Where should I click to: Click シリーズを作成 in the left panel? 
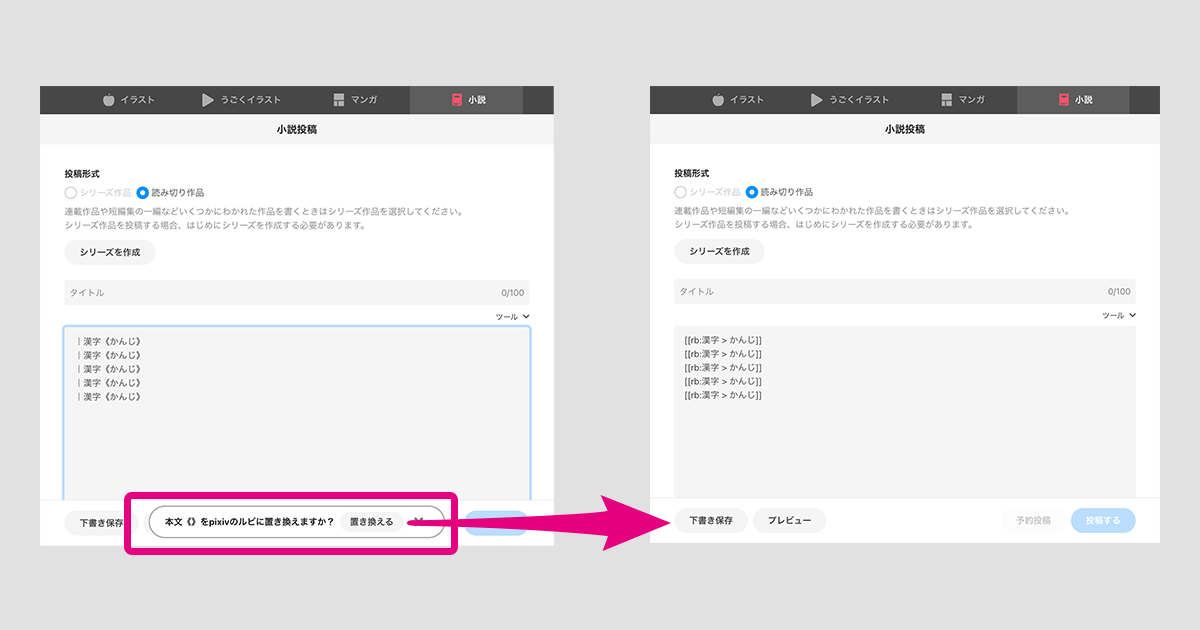110,252
